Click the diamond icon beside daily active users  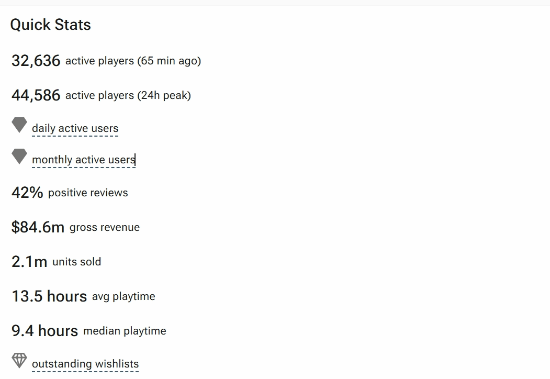pyautogui.click(x=19, y=125)
